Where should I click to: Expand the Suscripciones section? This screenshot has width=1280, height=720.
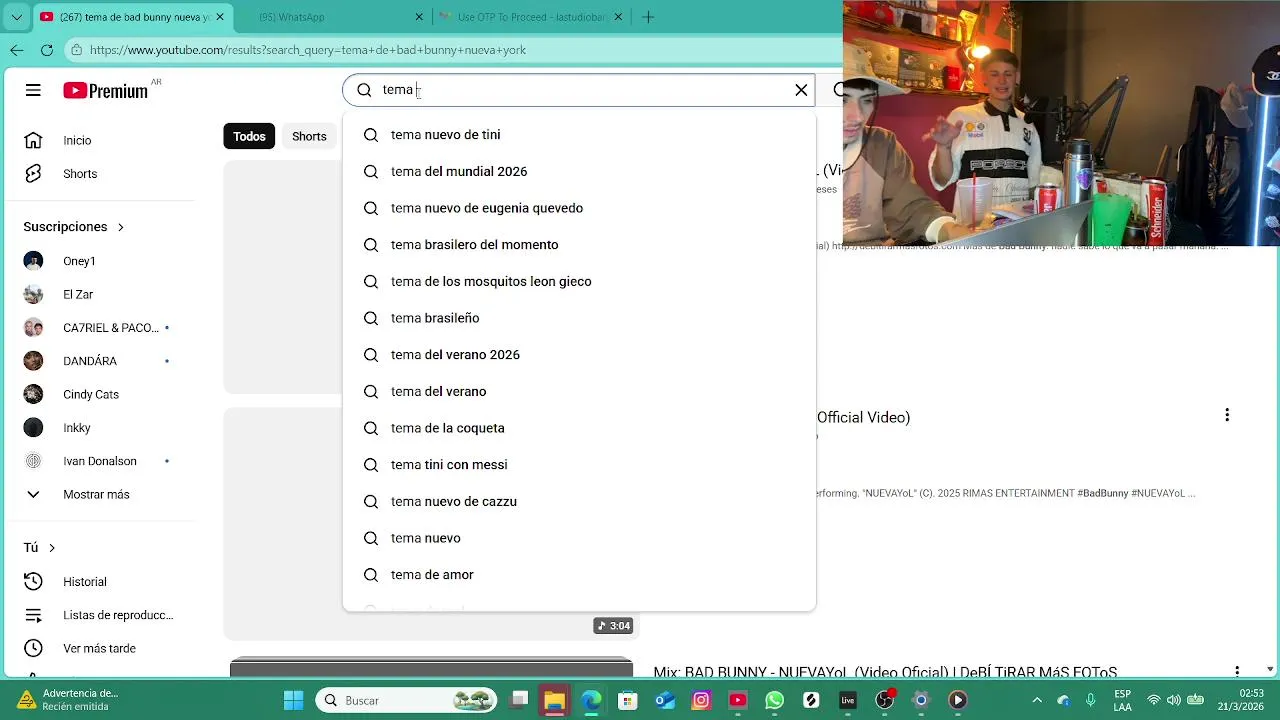(x=74, y=227)
